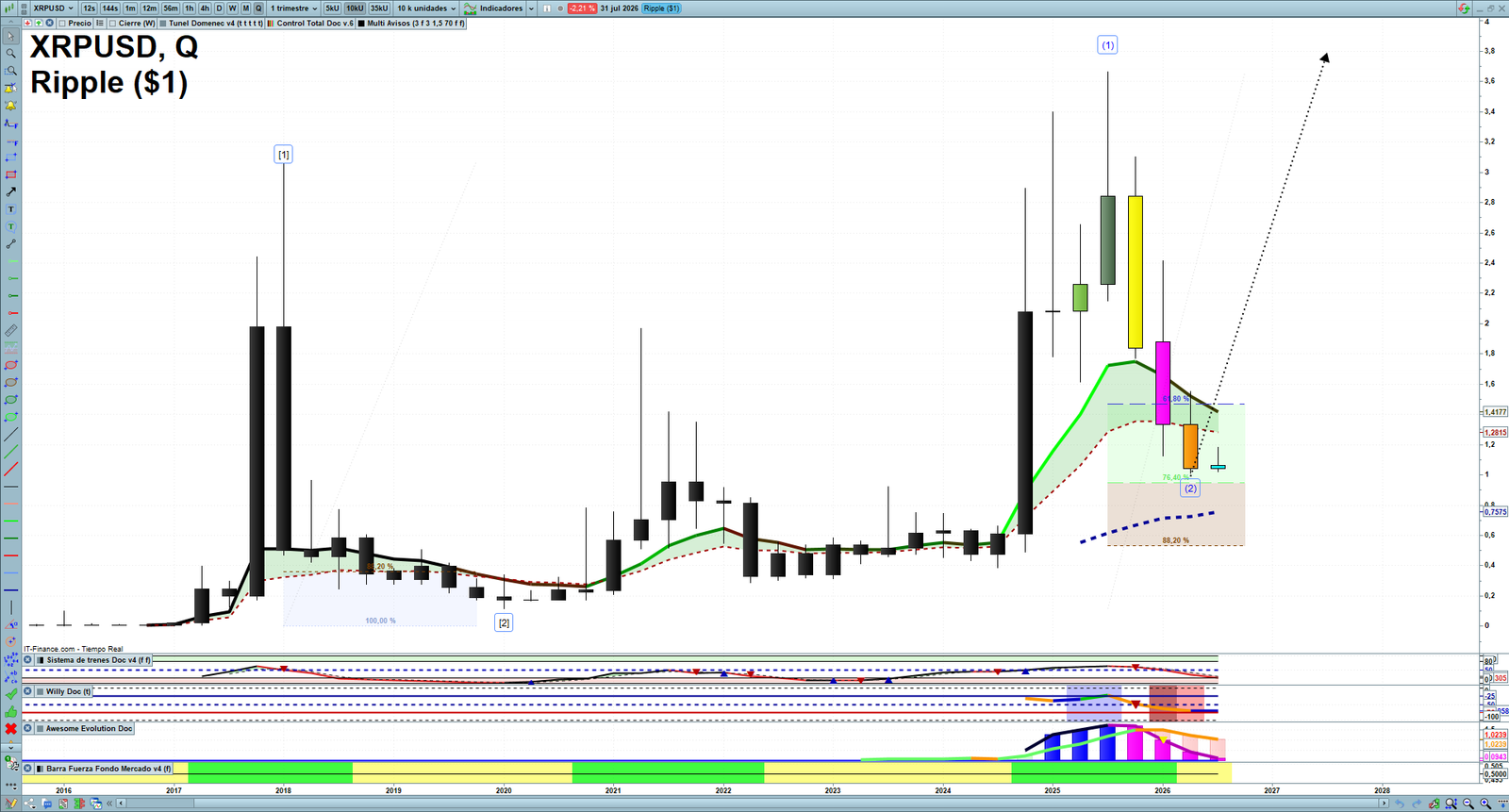Click the top-left chart window icon

coord(9,8)
